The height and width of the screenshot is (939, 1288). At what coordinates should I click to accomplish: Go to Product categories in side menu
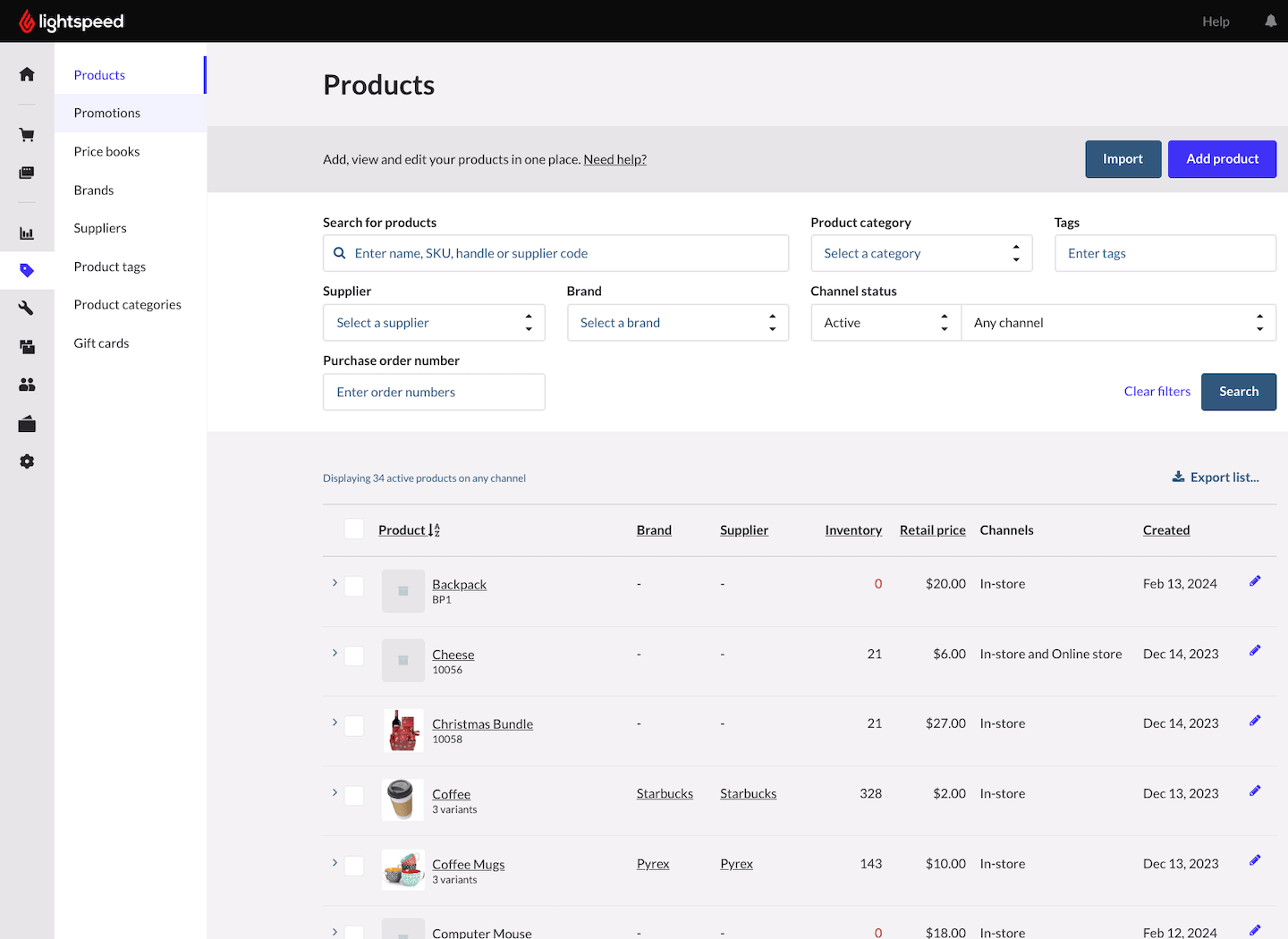tap(127, 305)
